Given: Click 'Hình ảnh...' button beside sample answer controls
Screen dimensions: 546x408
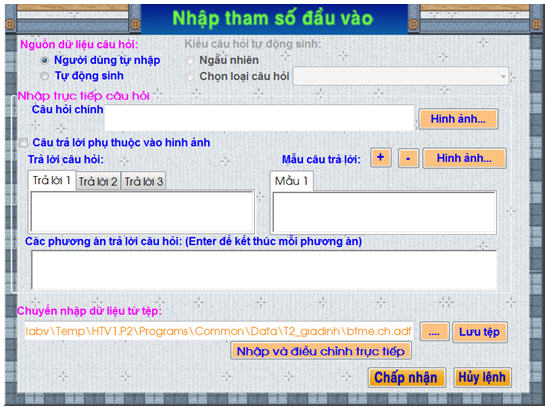Looking at the screenshot, I should 464,158.
